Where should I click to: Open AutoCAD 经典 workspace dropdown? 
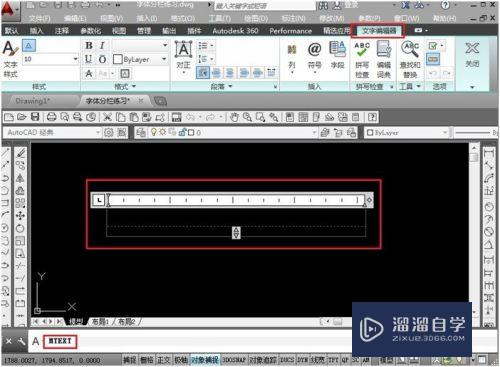point(52,133)
